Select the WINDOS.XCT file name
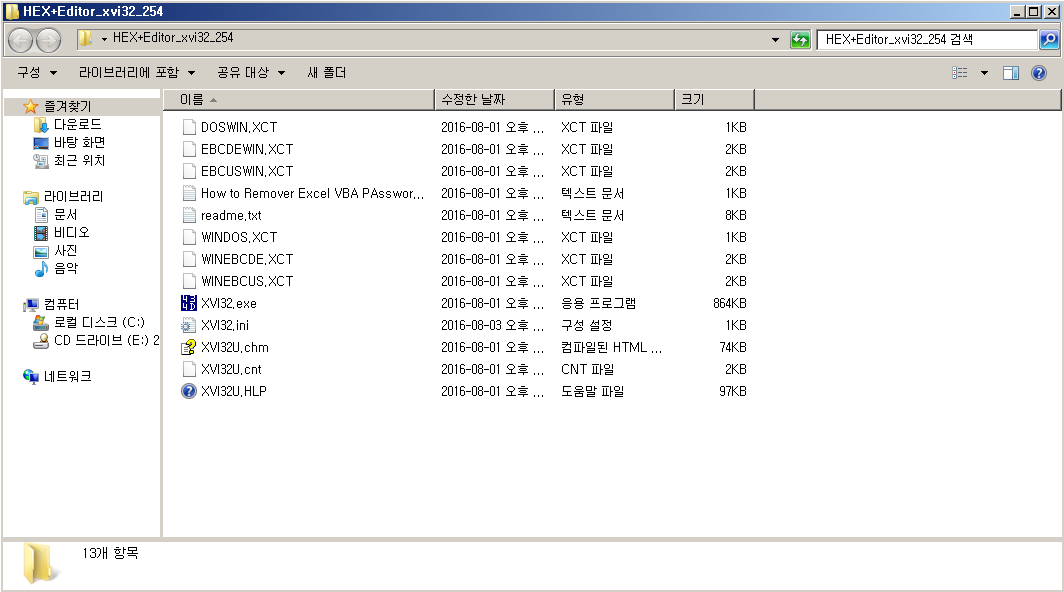 [239, 237]
